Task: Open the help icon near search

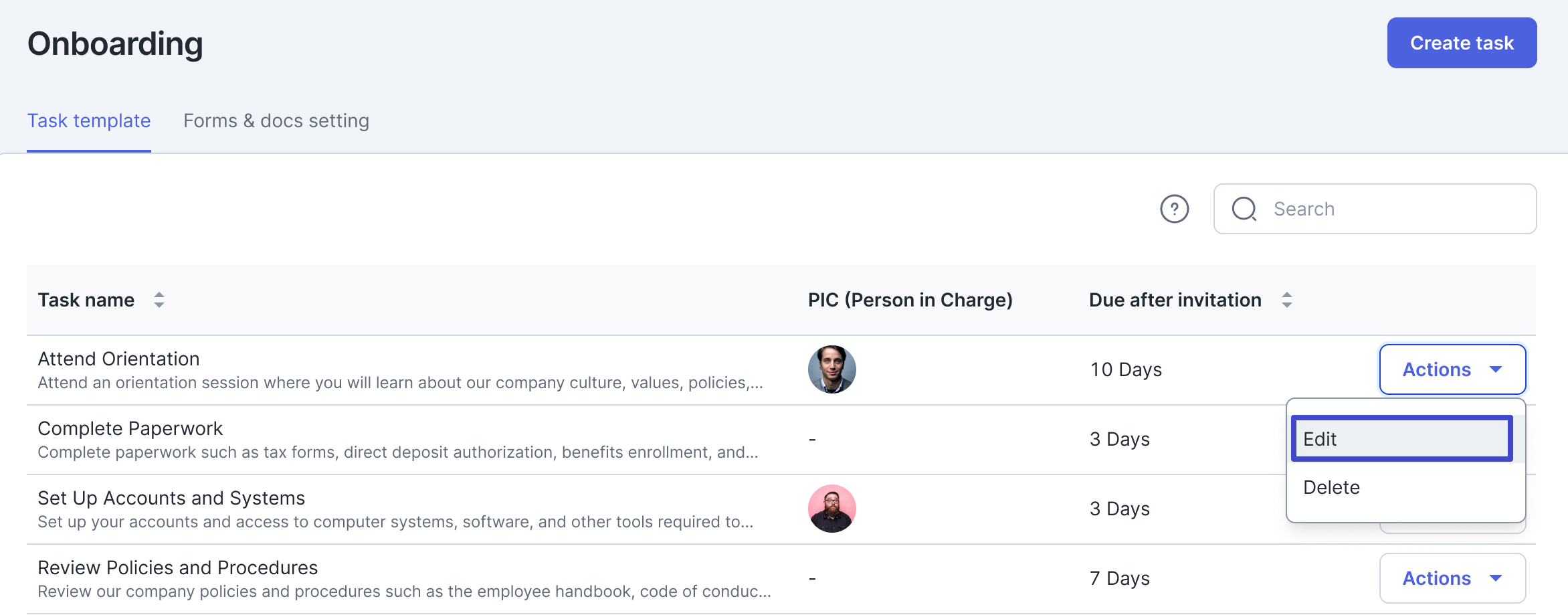Action: pos(1175,209)
